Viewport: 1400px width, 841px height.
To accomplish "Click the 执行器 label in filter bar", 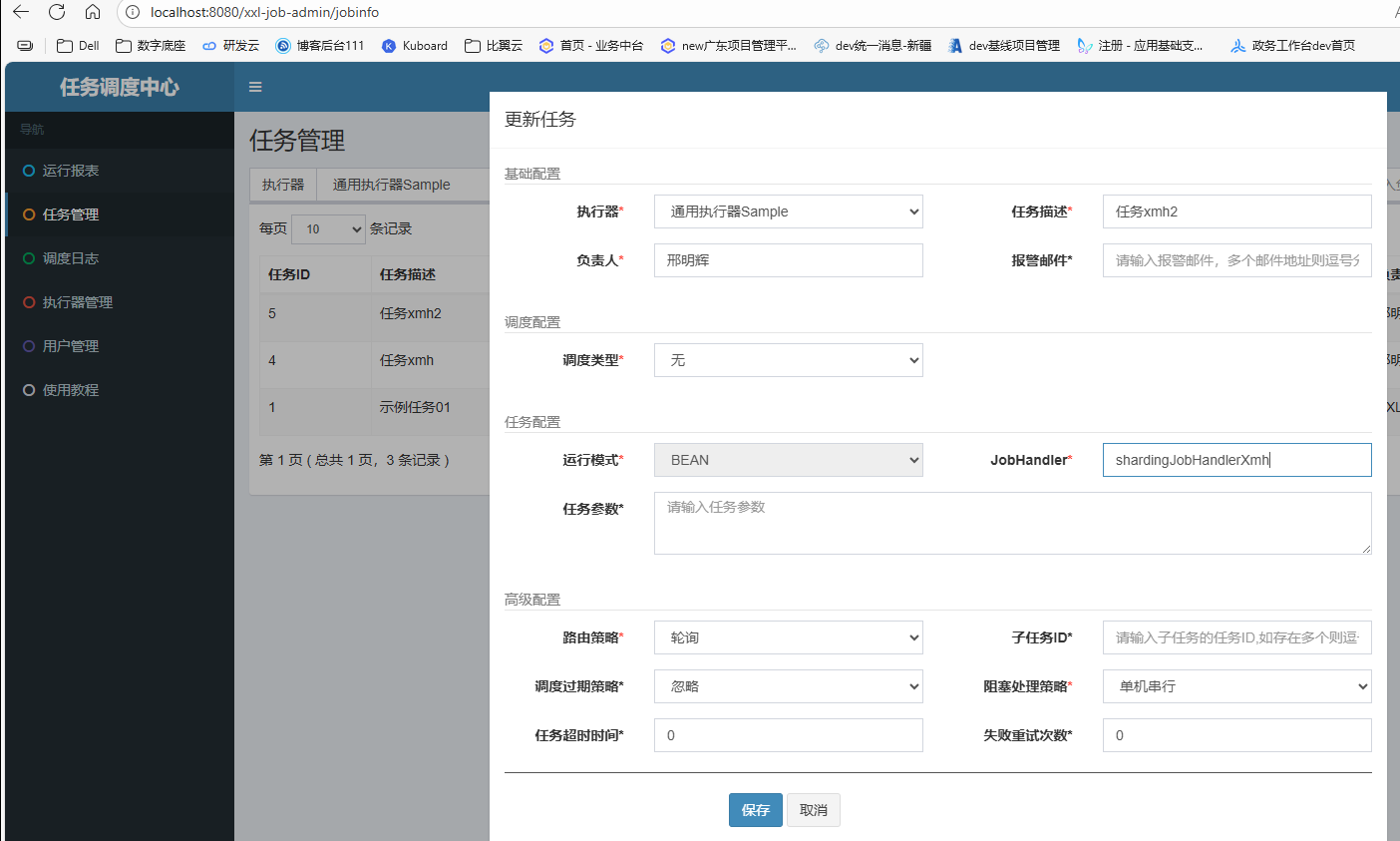I will point(283,185).
